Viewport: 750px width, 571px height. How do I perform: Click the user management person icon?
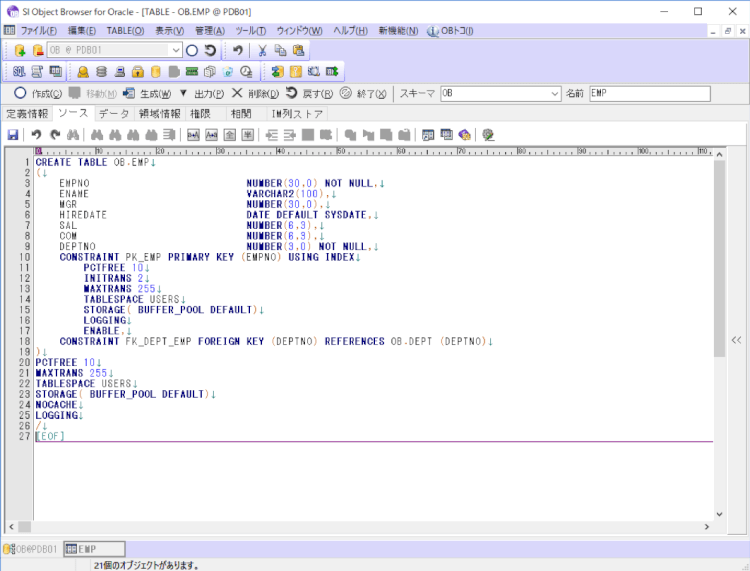click(x=83, y=72)
